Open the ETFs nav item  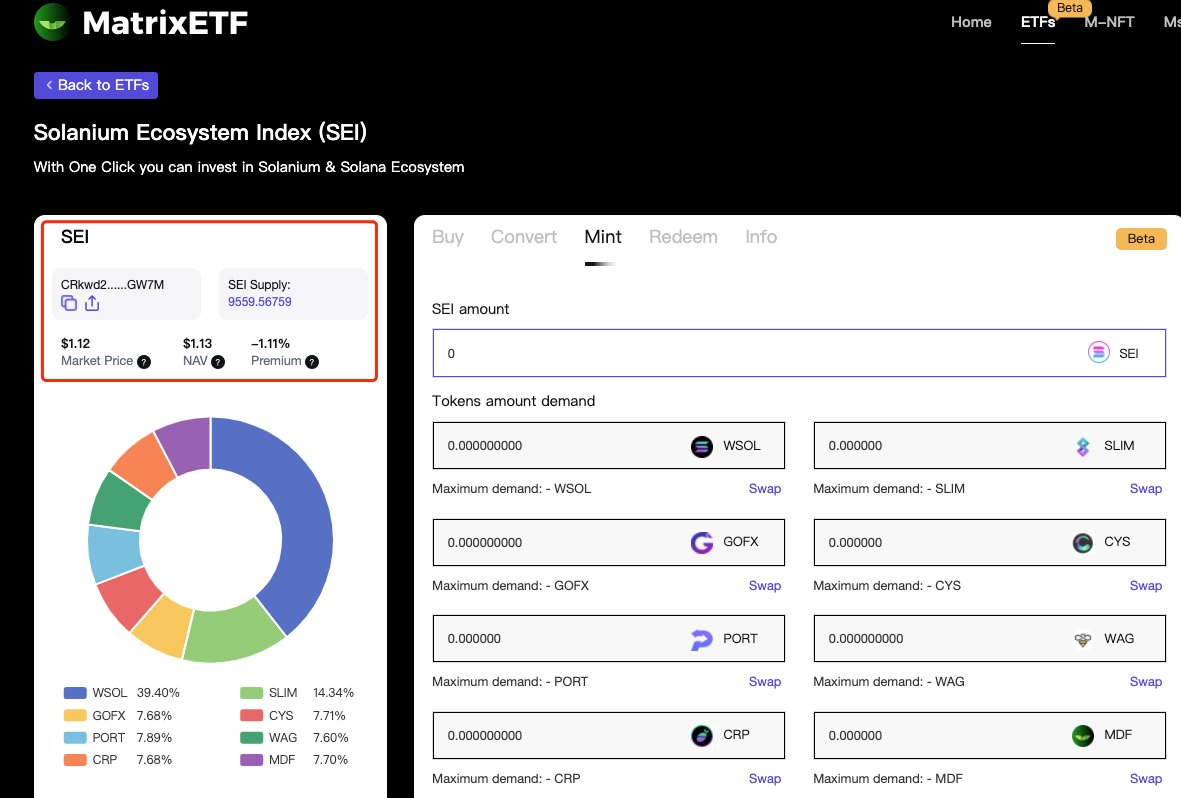(x=1037, y=22)
